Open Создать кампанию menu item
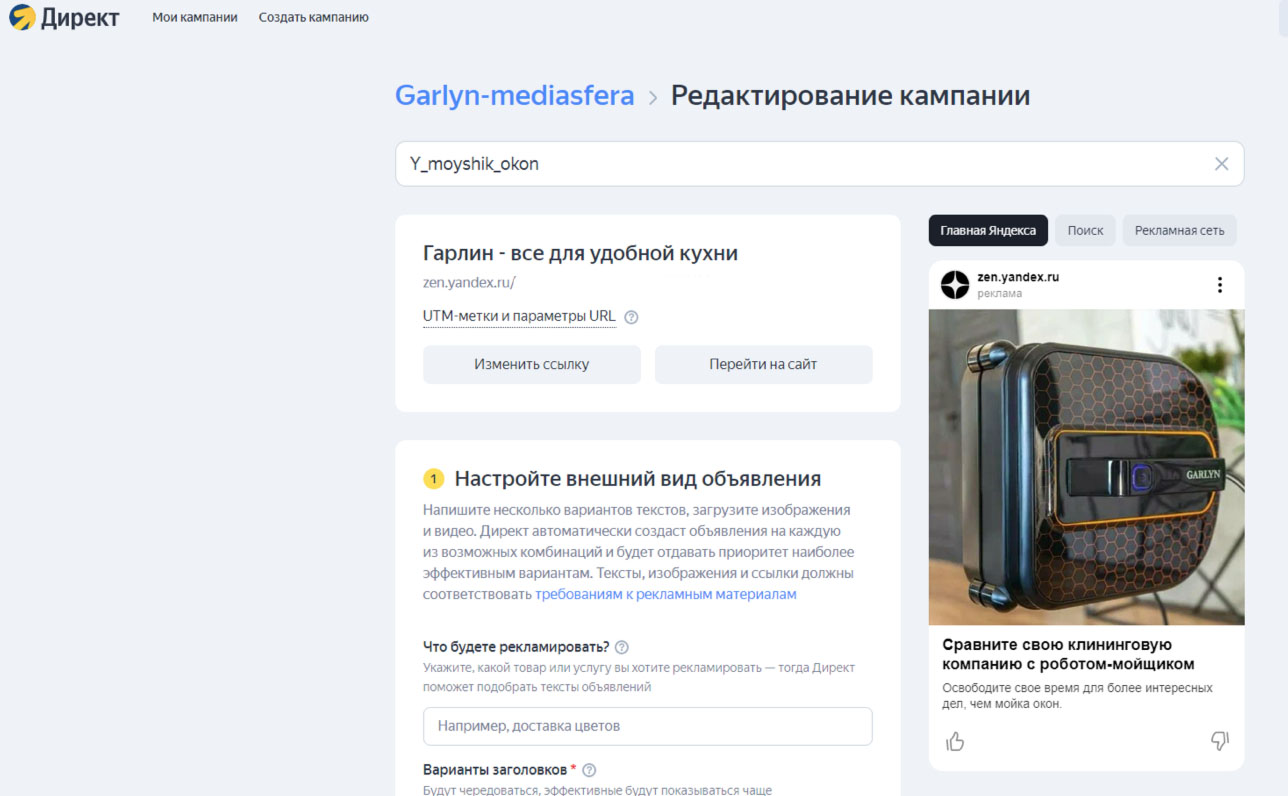Screen dimensions: 1288x796 coord(313,17)
